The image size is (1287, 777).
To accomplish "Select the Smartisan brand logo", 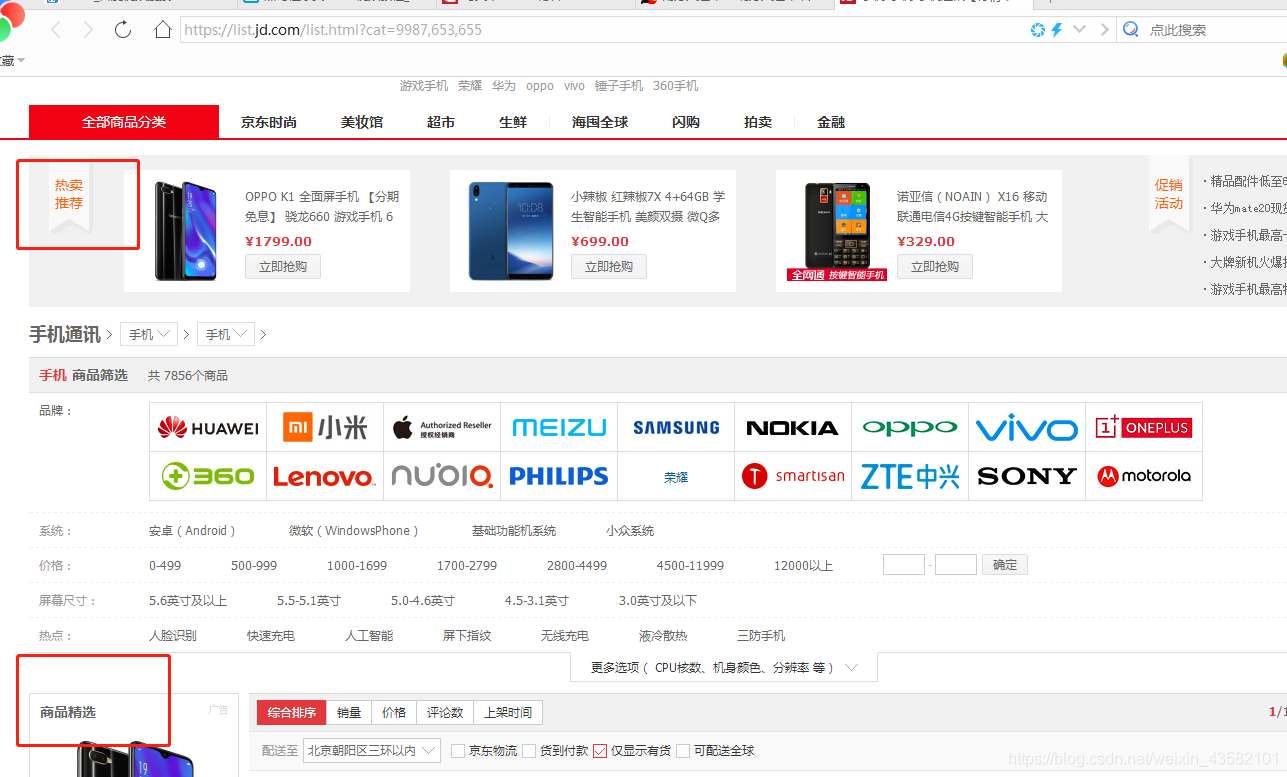I will coord(793,477).
